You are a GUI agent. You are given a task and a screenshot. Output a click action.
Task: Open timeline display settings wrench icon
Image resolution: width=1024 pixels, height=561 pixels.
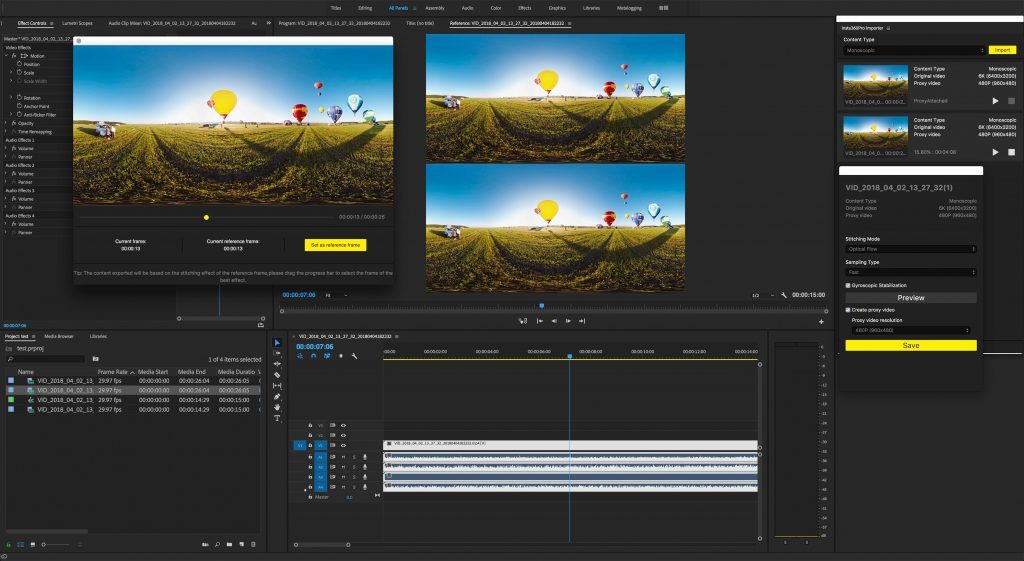click(354, 356)
